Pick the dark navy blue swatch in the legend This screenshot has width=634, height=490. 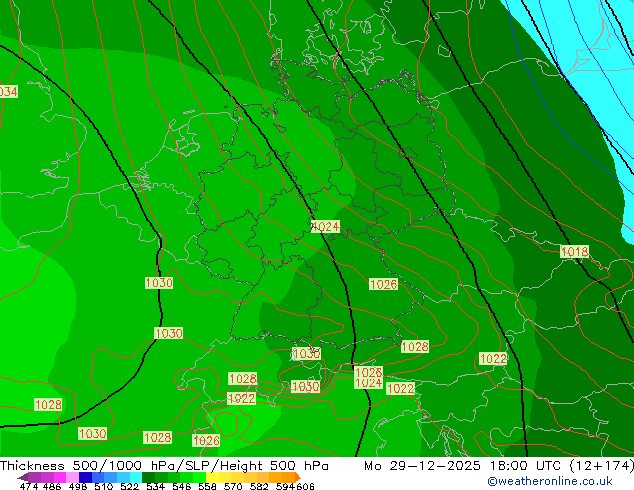click(85, 477)
